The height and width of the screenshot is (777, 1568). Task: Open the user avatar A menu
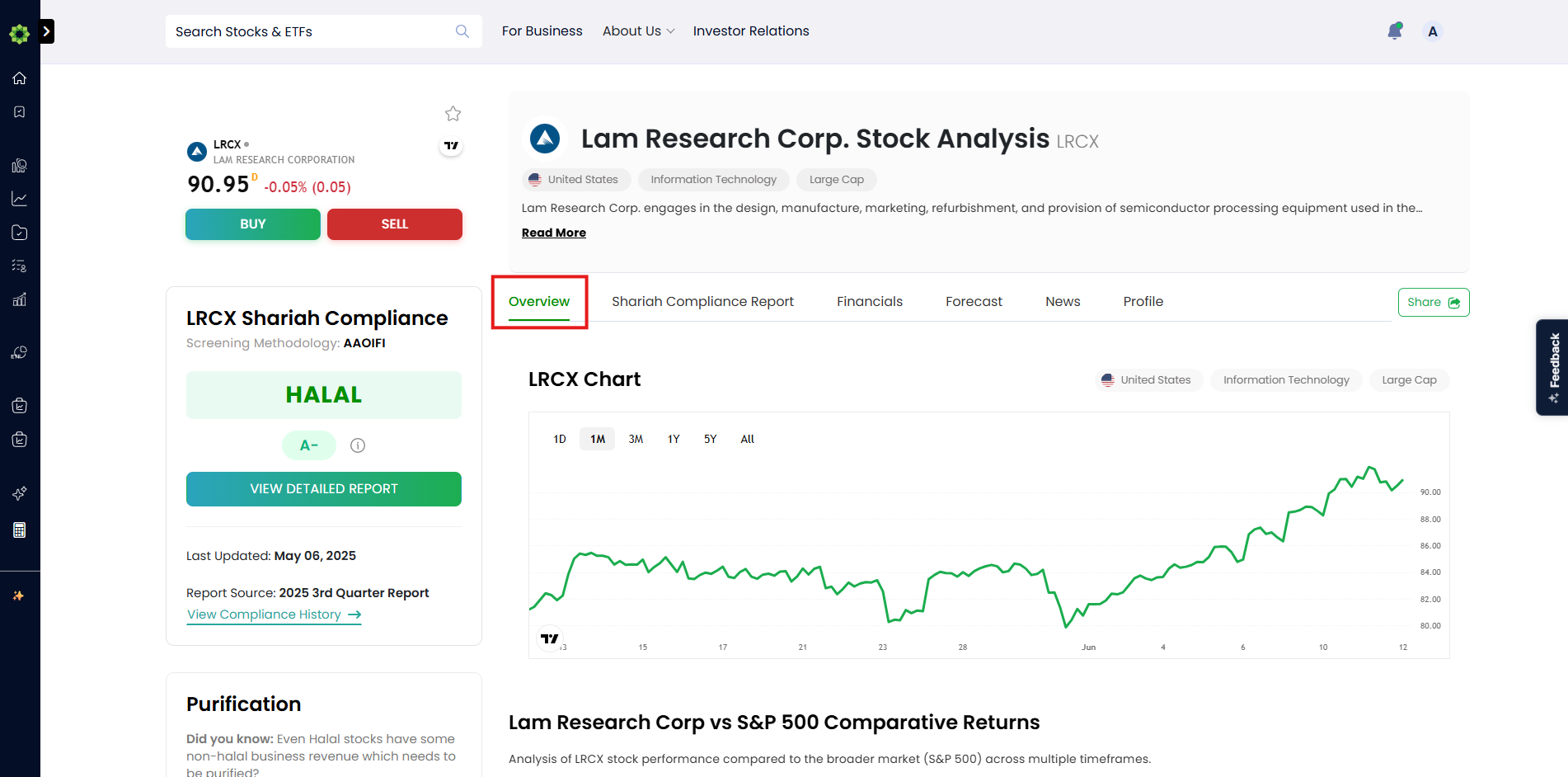click(1433, 31)
